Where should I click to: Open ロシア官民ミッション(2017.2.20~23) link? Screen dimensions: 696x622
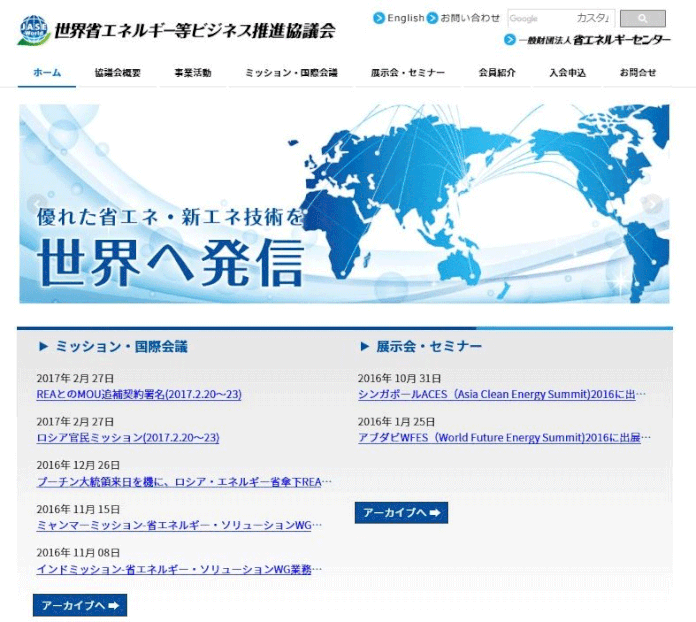[128, 438]
